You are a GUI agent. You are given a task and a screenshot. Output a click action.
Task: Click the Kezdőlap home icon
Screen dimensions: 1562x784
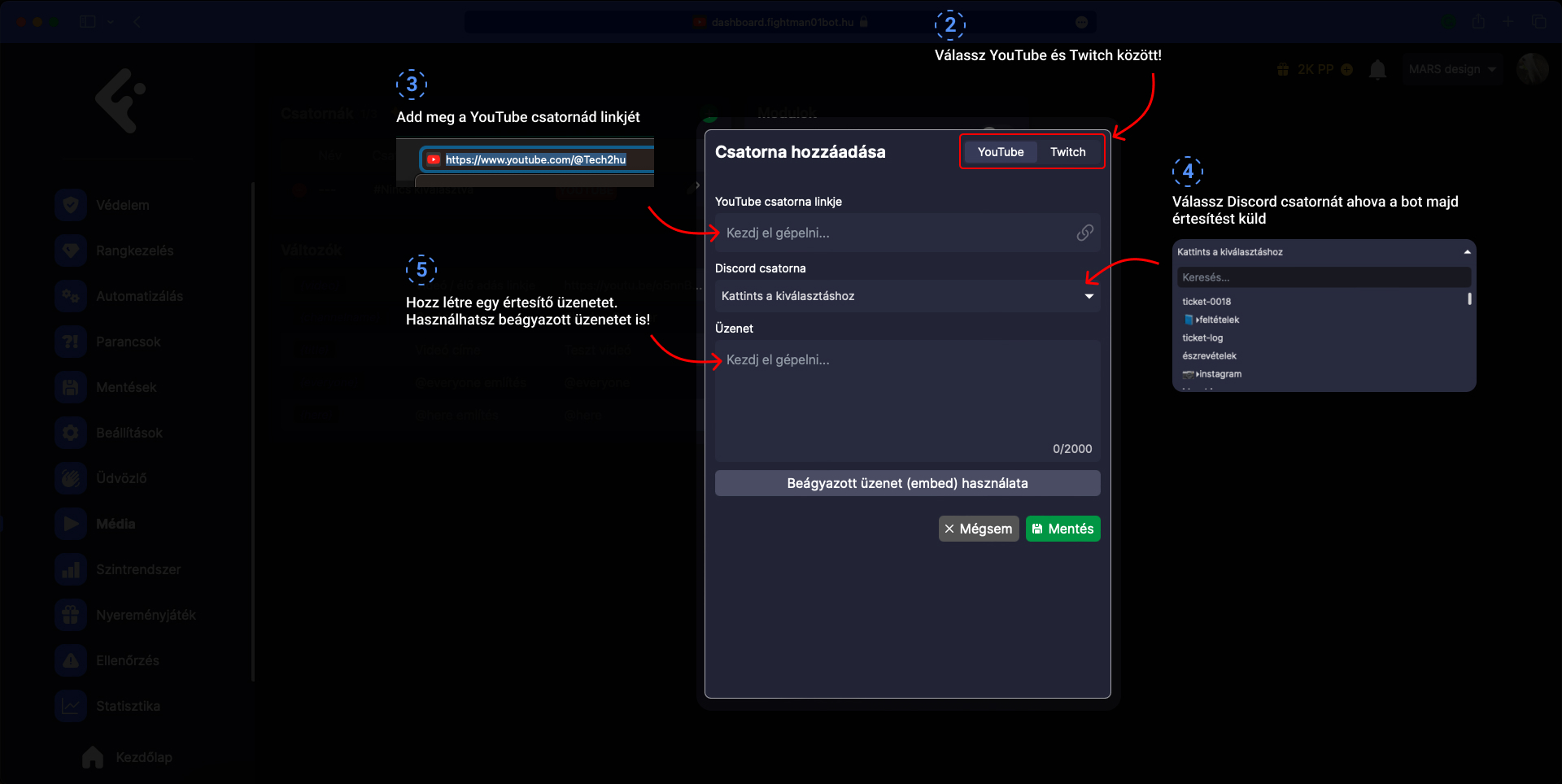[93, 757]
